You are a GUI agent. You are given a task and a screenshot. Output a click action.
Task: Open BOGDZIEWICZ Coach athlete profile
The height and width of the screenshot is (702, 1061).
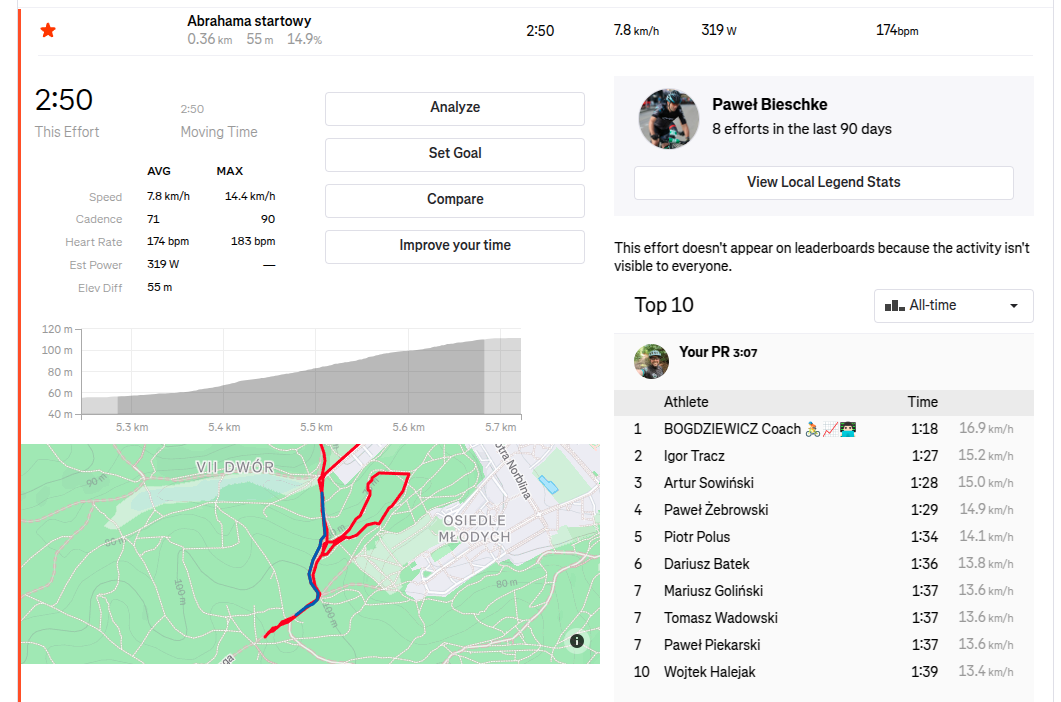[x=732, y=429]
